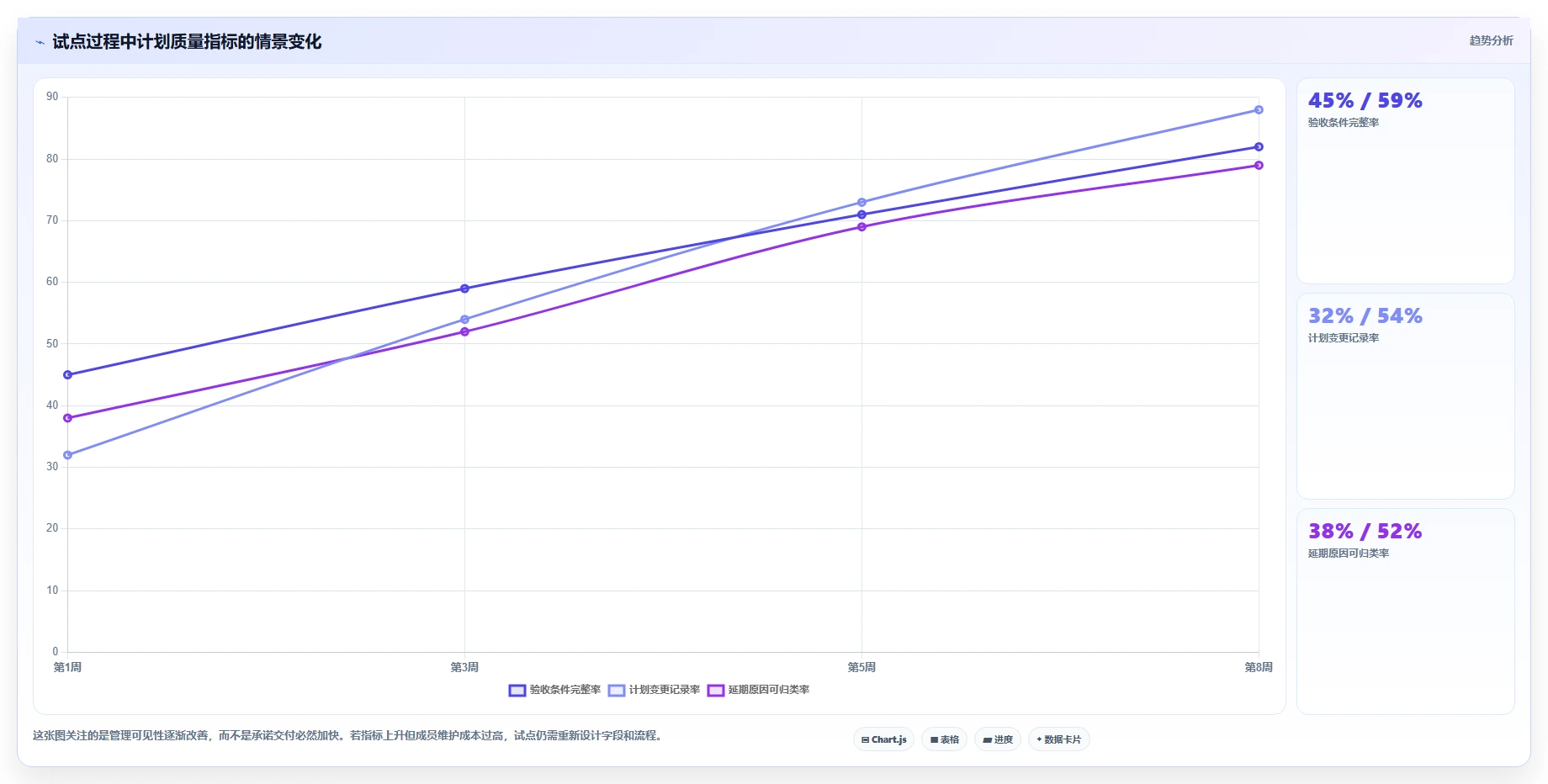Click the 验收条件完整率 legend text

pos(565,690)
